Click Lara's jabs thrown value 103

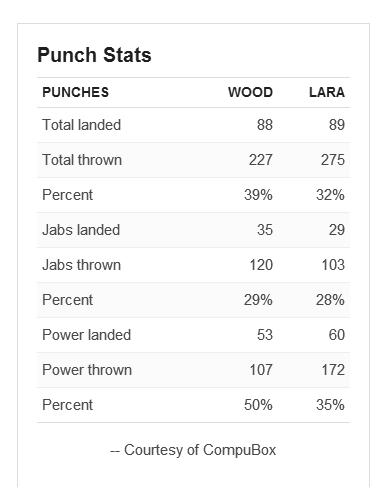[333, 265]
